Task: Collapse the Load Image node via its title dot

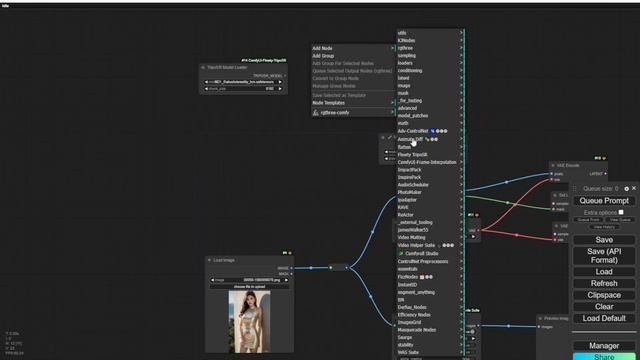Action: (x=209, y=260)
